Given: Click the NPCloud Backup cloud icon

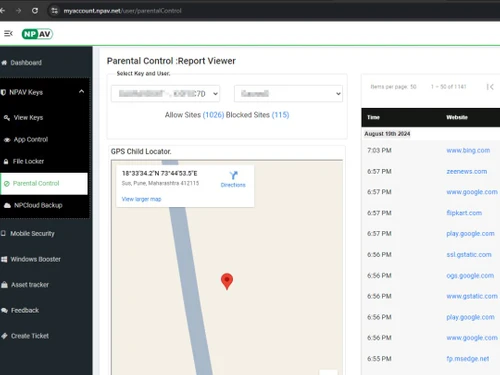Looking at the screenshot, I should [7, 205].
